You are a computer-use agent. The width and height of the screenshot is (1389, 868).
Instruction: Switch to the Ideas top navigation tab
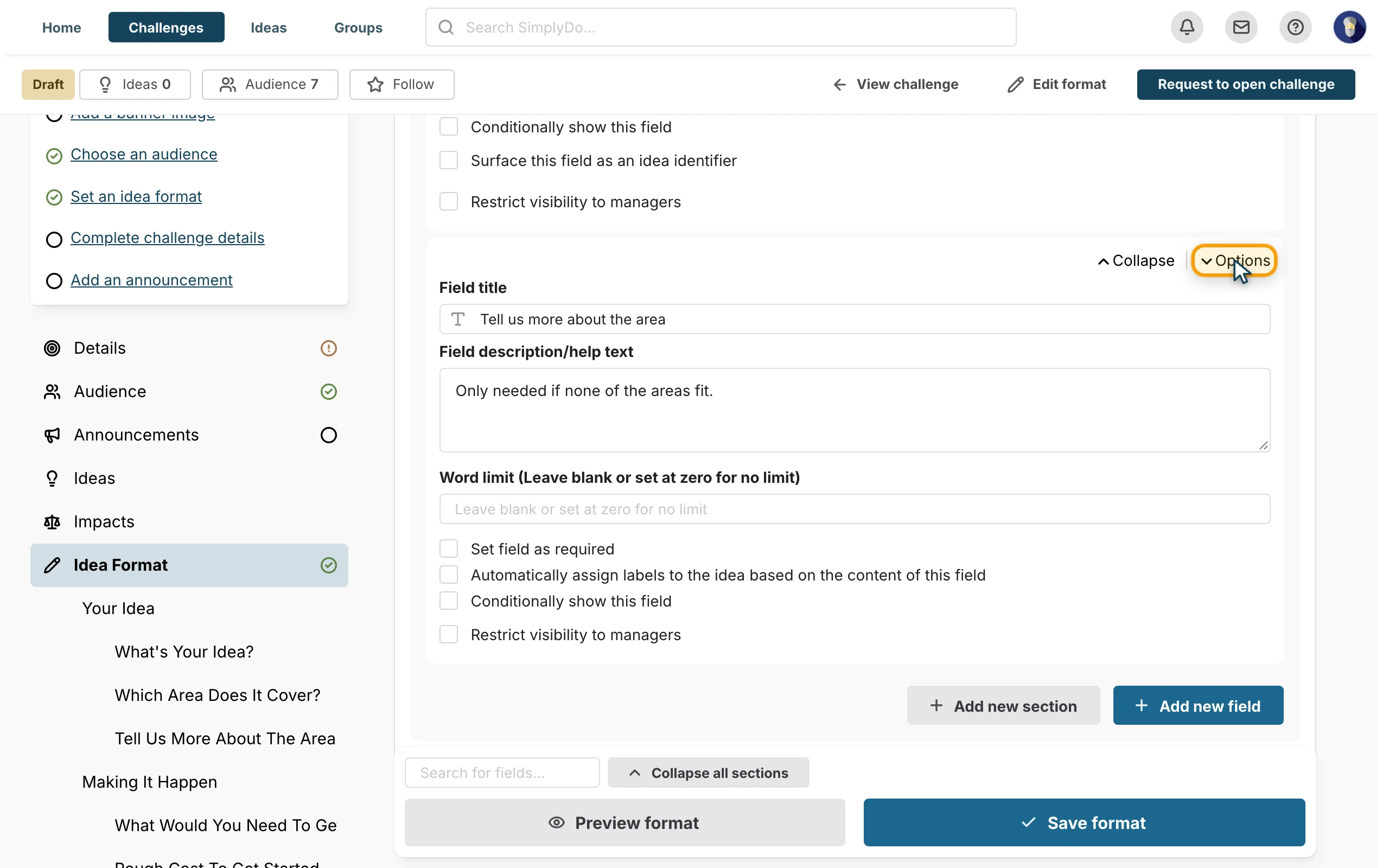(269, 27)
